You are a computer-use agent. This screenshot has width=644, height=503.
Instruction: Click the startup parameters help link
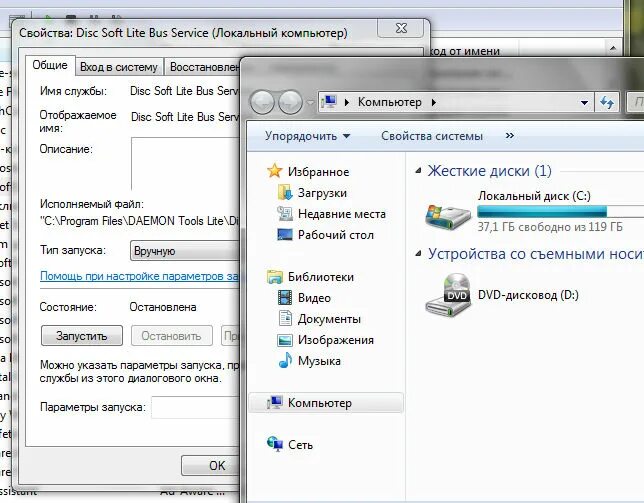tap(140, 276)
